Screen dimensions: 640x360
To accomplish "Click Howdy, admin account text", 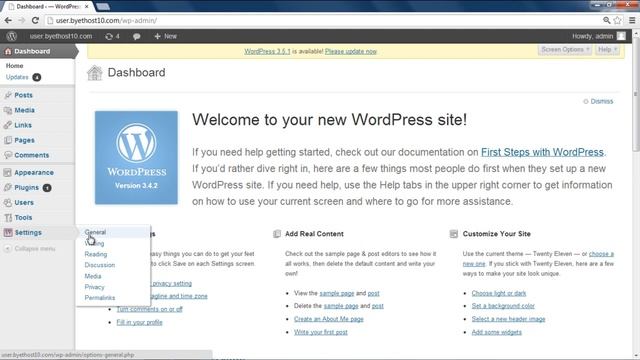I will 592,36.
